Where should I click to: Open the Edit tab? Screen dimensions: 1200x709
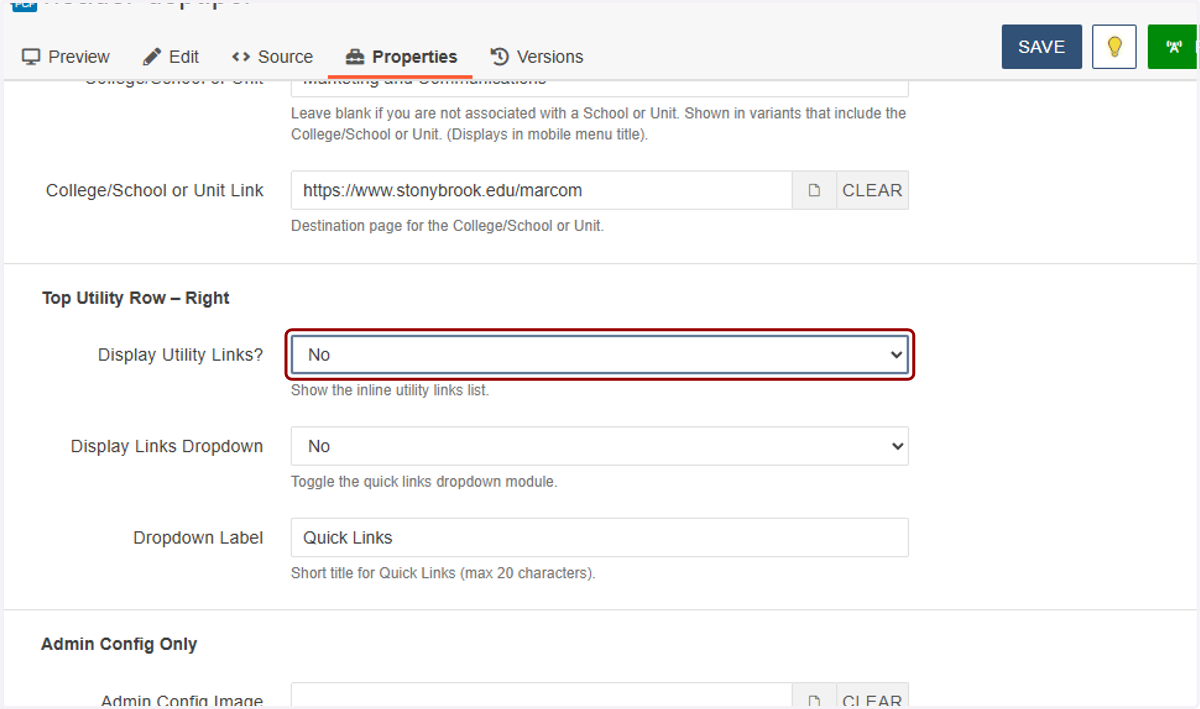coord(171,57)
